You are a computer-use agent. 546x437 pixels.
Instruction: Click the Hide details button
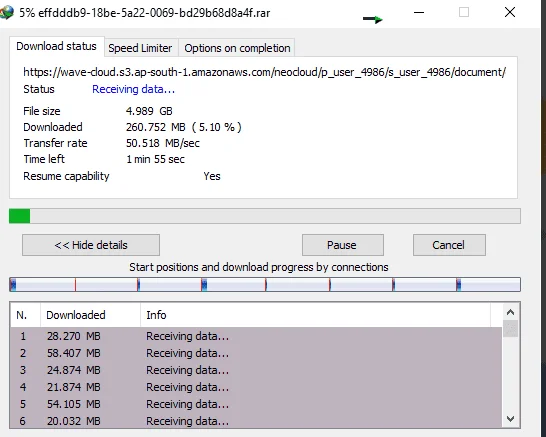point(91,245)
